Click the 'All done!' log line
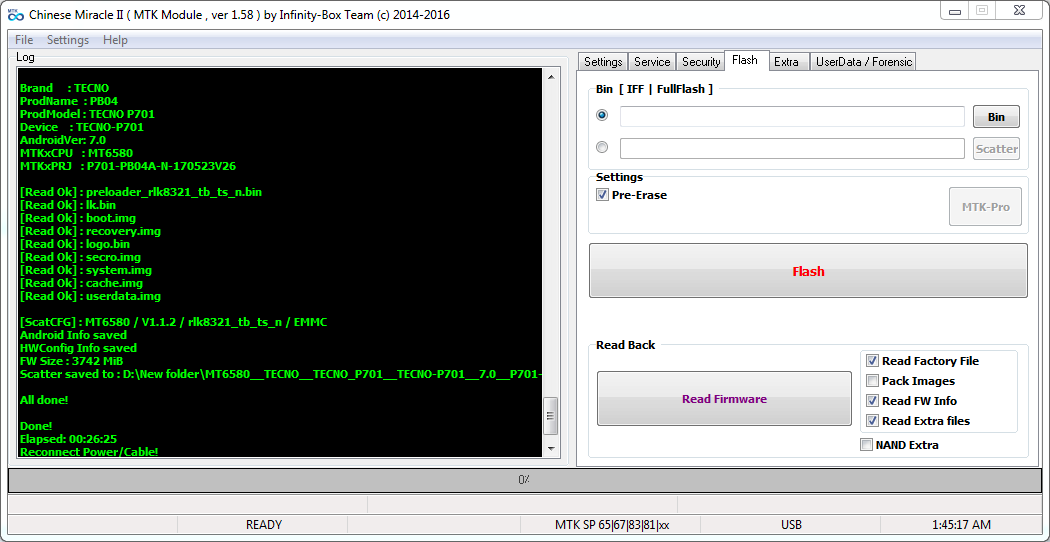Viewport: 1050px width, 542px height. (x=44, y=400)
